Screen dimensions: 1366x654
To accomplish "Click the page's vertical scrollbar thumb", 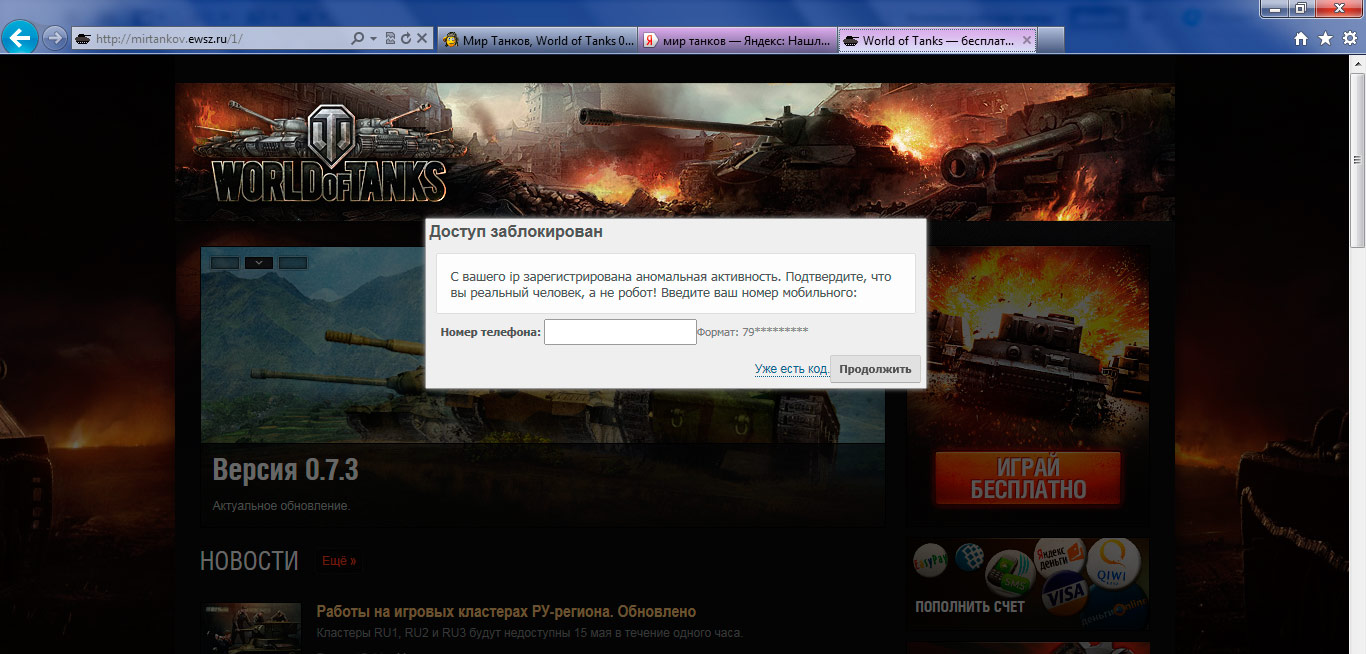I will [1357, 160].
